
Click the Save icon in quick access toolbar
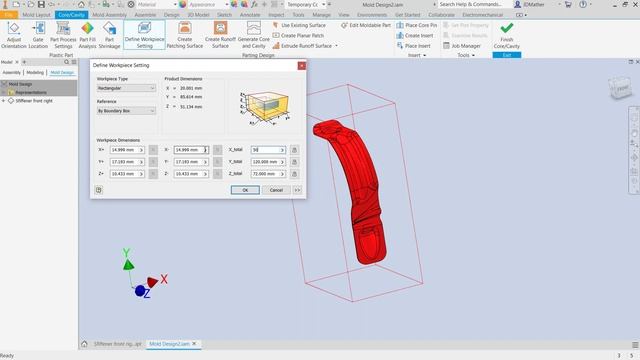click(41, 4)
